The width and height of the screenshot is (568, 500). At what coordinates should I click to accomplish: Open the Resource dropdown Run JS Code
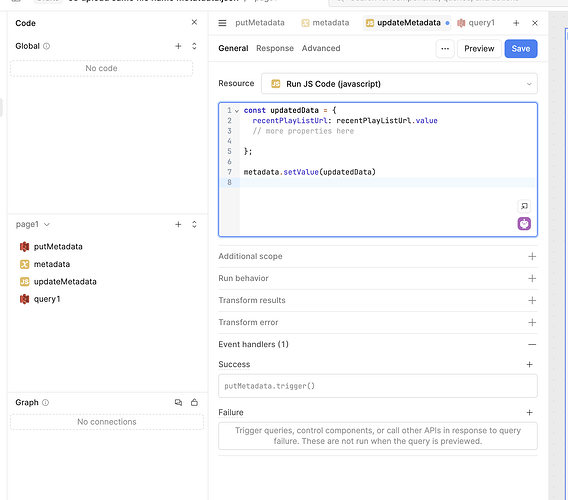(399, 84)
